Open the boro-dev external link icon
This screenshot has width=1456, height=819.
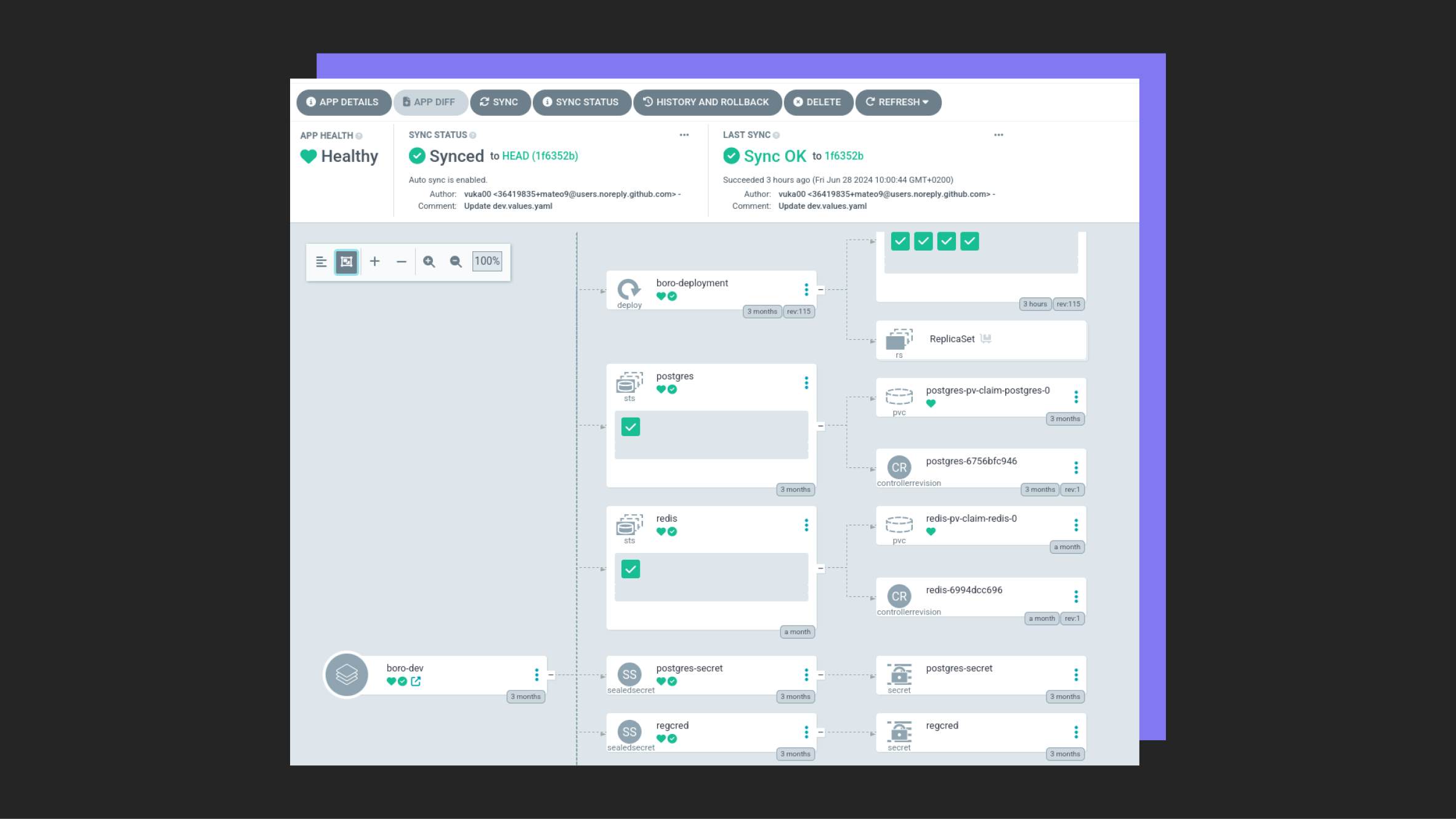pyautogui.click(x=416, y=682)
